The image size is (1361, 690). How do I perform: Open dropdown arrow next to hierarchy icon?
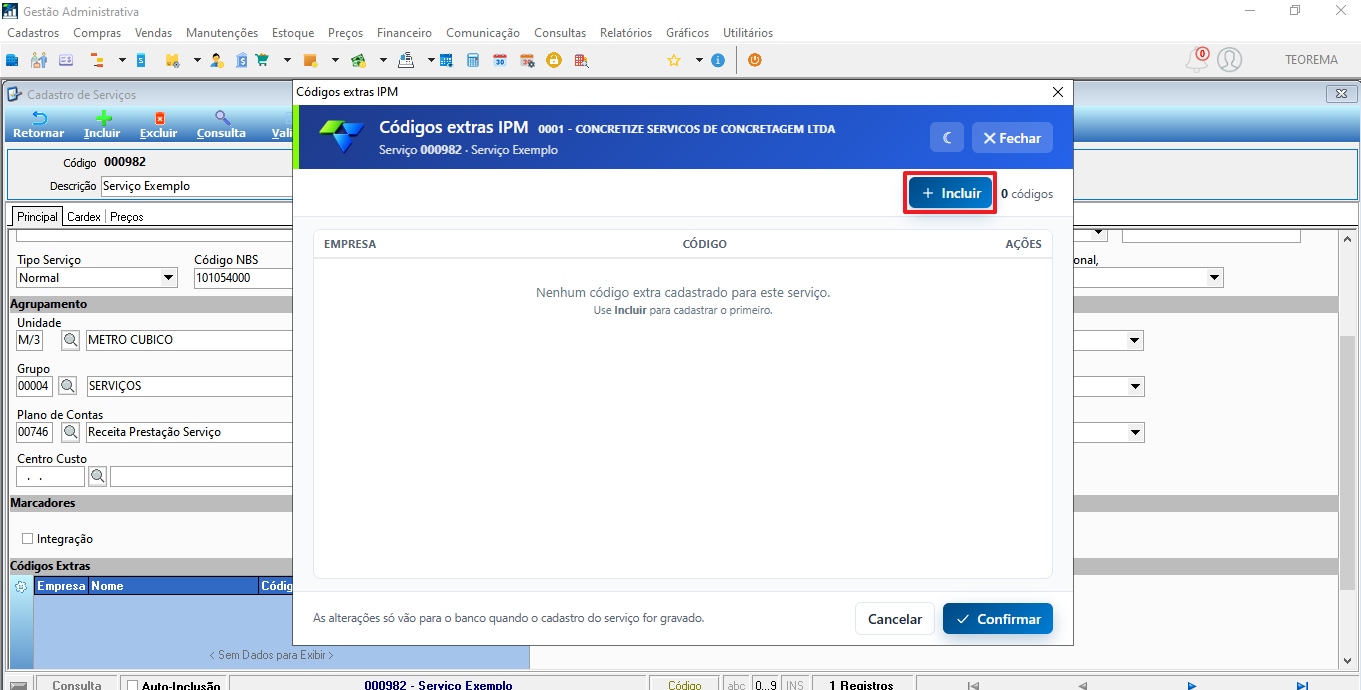(122, 60)
